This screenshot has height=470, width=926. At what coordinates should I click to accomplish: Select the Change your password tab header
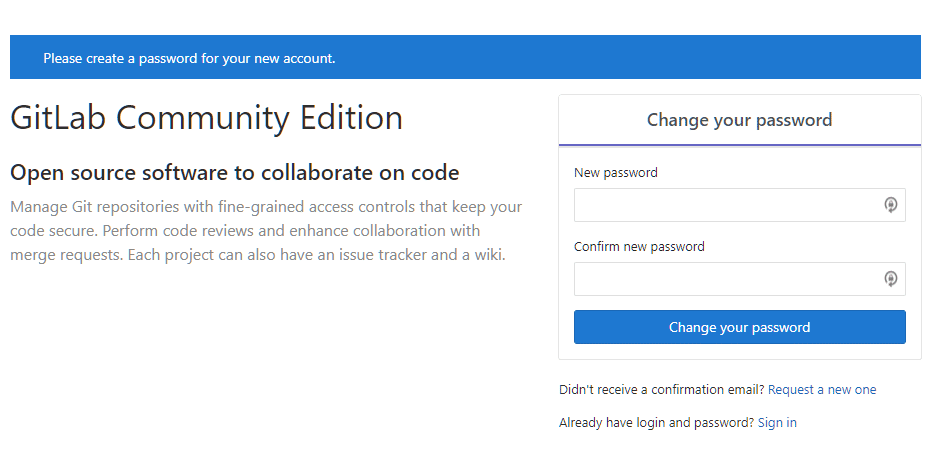739,120
